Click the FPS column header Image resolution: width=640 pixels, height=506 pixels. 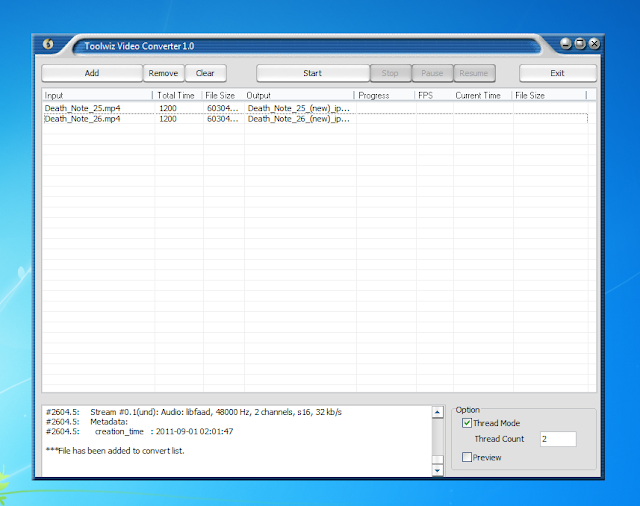coord(434,95)
